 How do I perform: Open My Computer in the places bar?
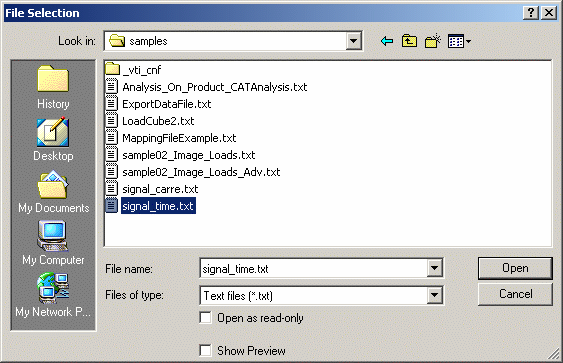click(53, 243)
